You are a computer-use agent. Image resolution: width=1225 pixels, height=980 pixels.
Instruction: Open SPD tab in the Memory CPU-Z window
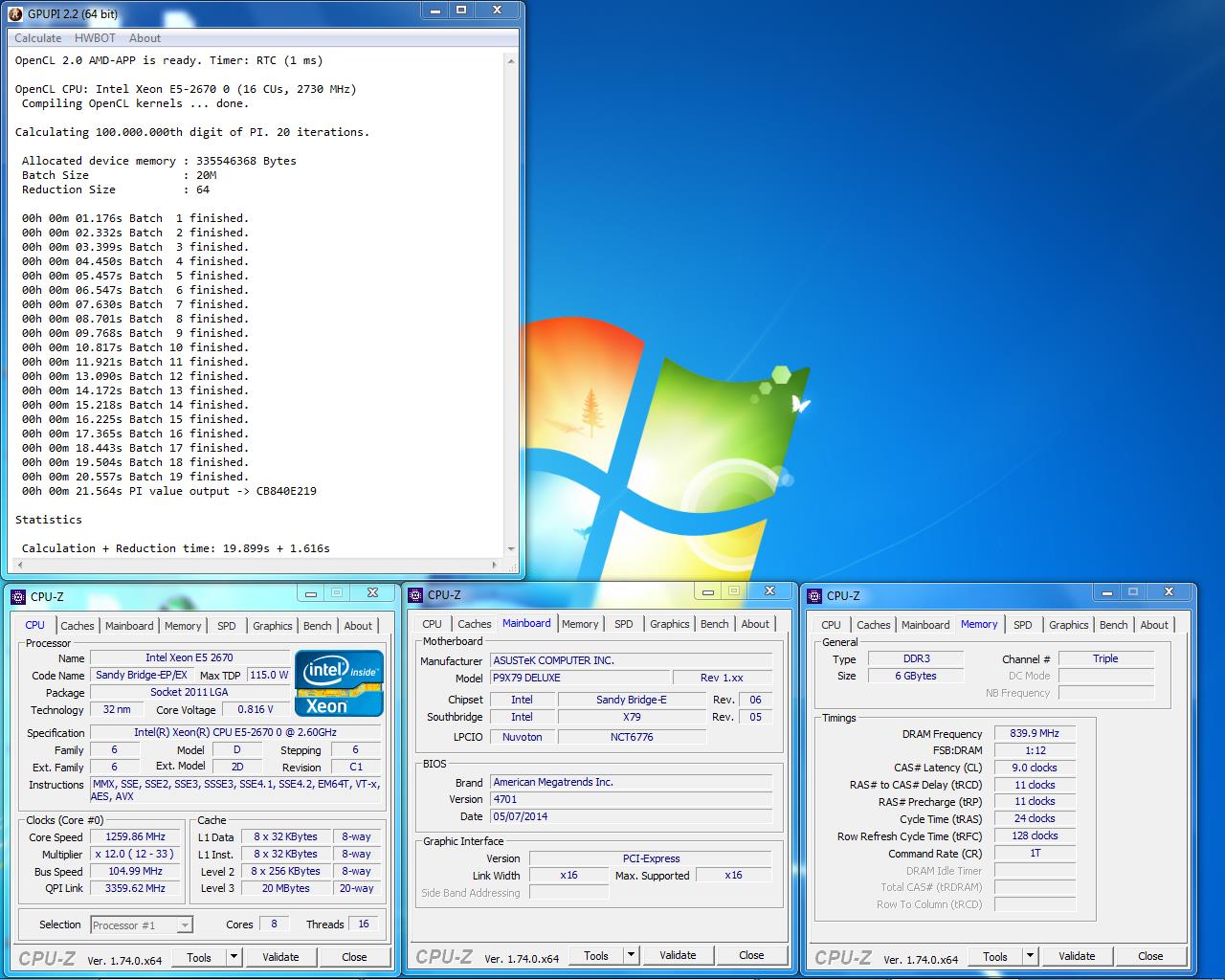coord(1023,625)
